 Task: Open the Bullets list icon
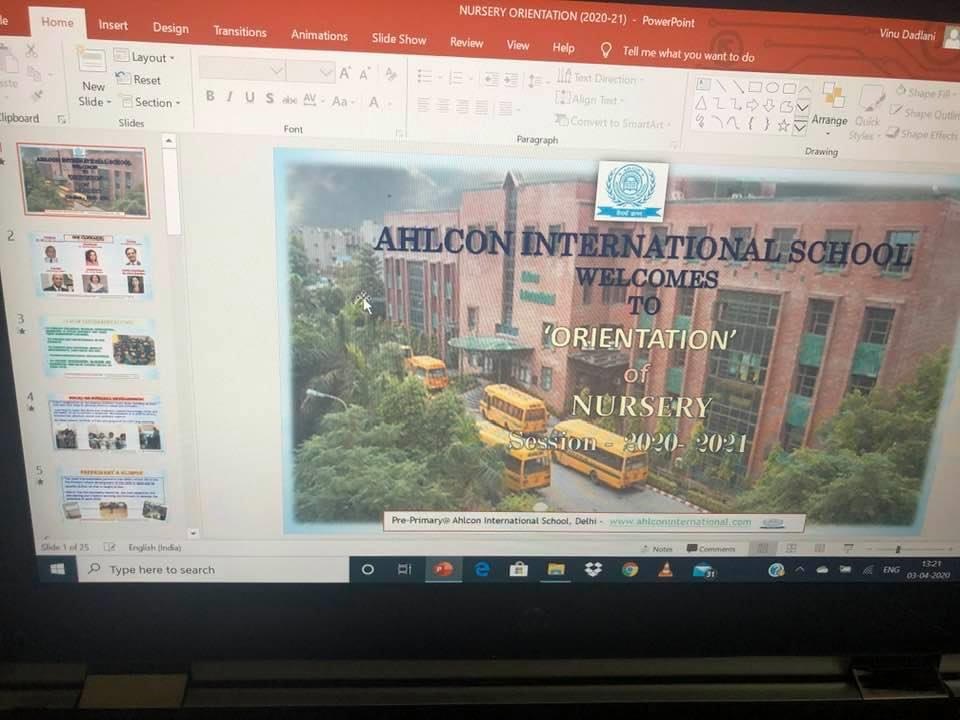point(427,76)
